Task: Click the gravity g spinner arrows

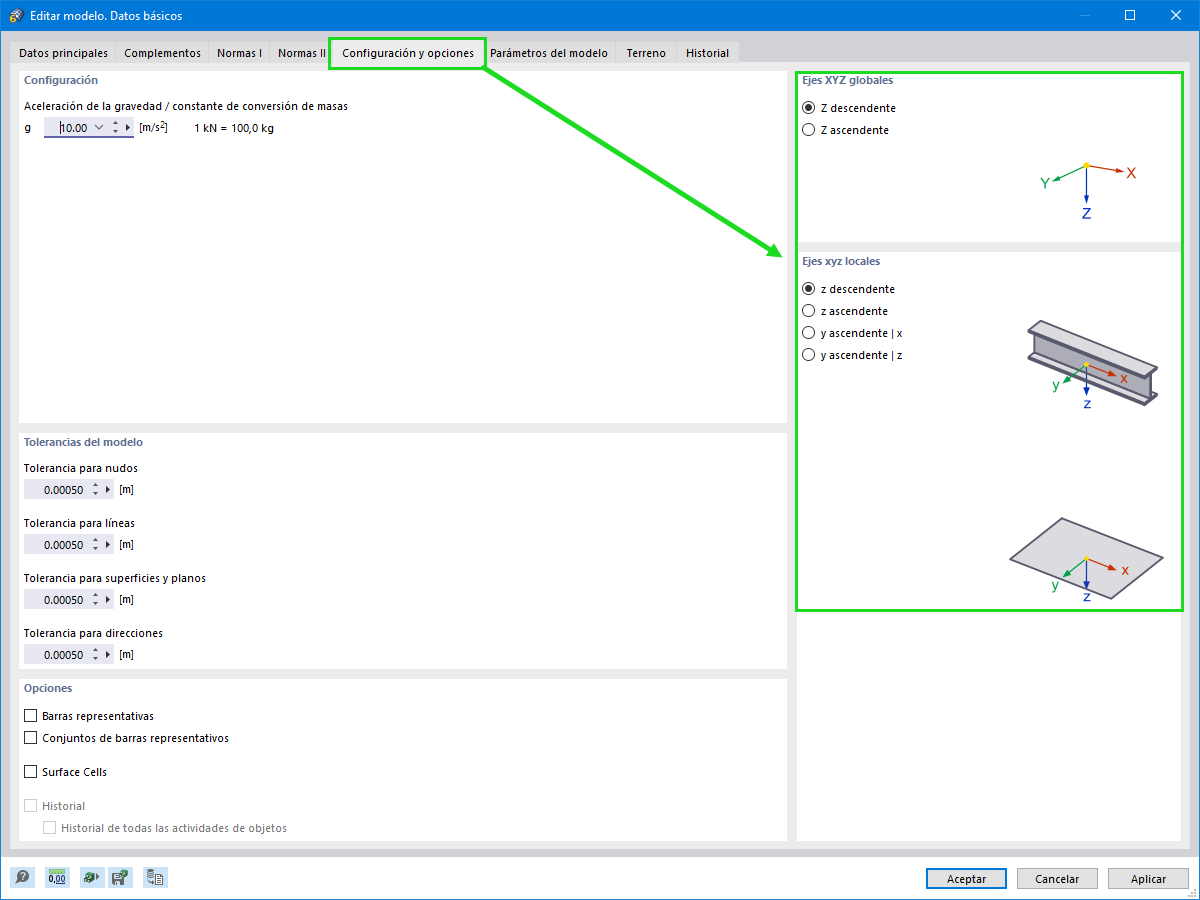Action: tap(115, 128)
